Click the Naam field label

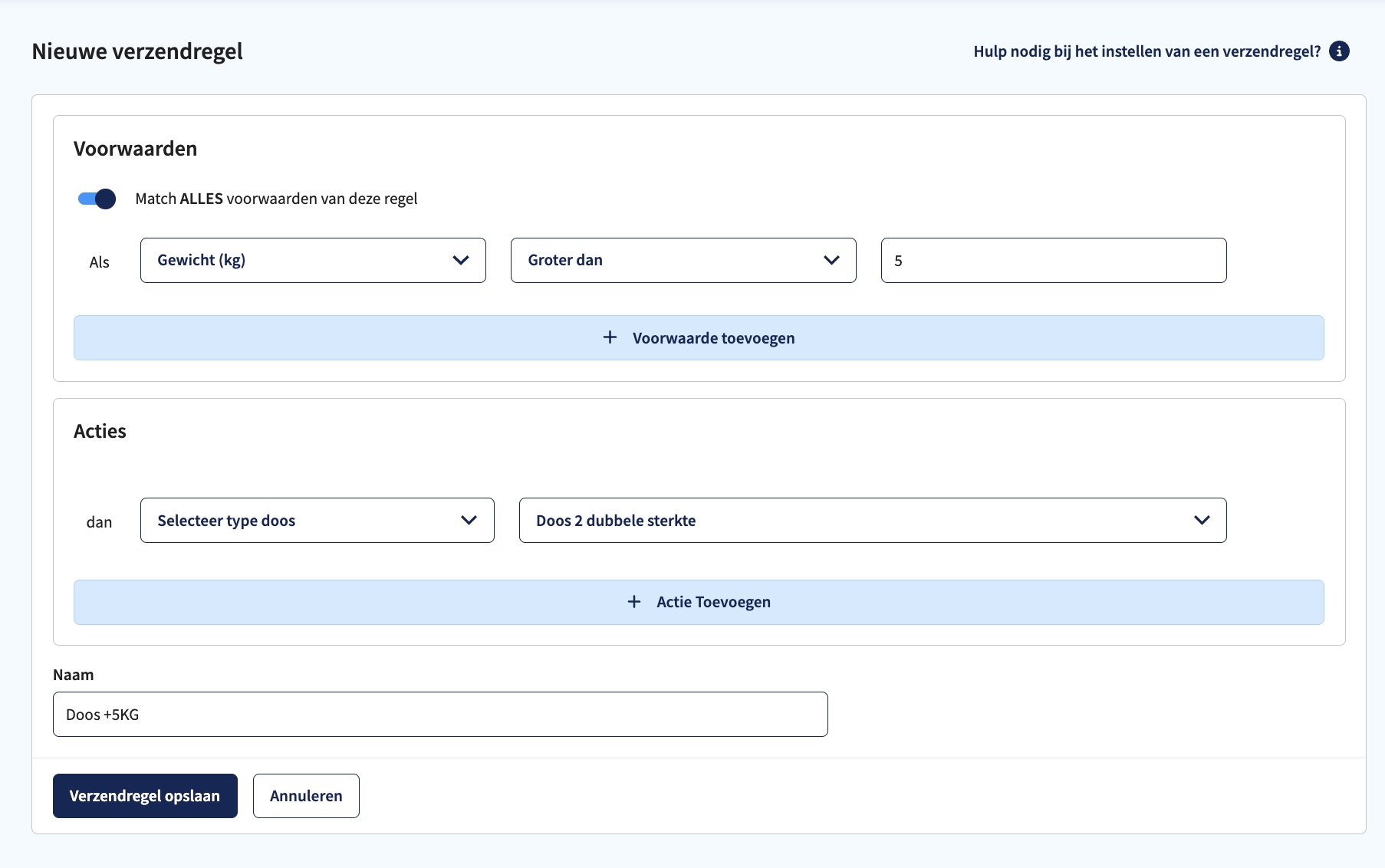[x=74, y=675]
